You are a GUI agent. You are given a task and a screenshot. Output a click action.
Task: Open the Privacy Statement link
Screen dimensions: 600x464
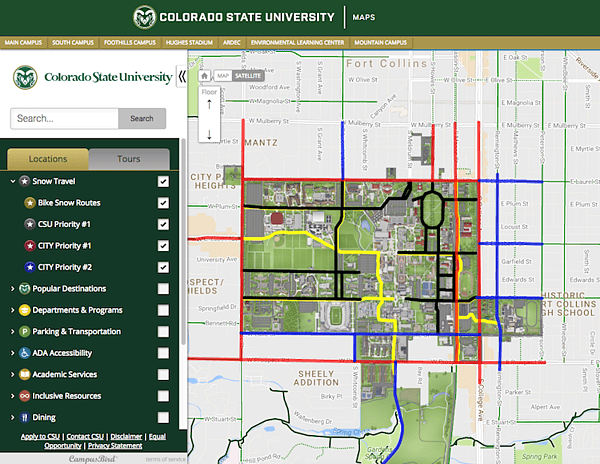click(x=115, y=446)
